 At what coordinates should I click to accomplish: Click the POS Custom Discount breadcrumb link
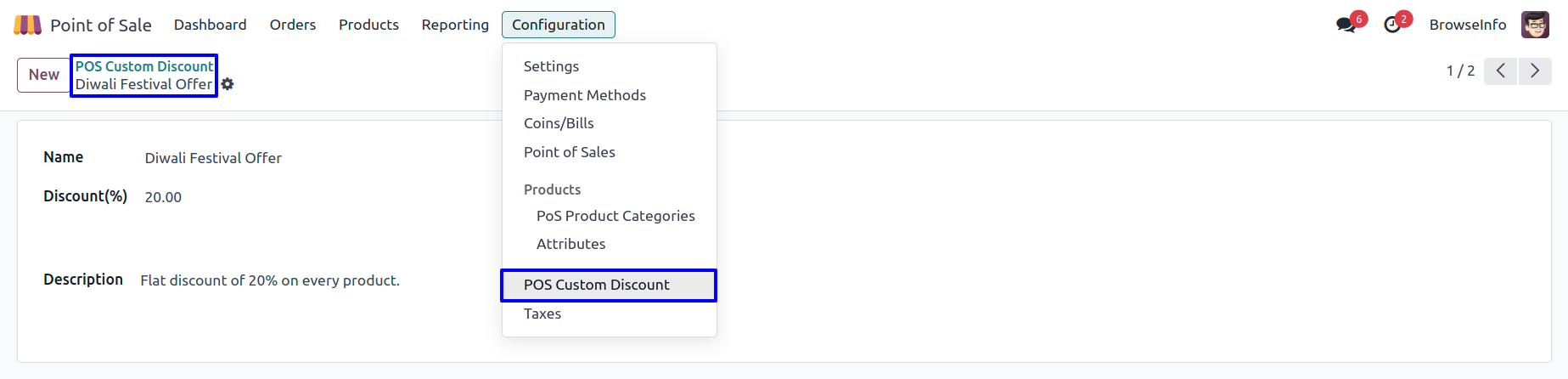click(144, 66)
